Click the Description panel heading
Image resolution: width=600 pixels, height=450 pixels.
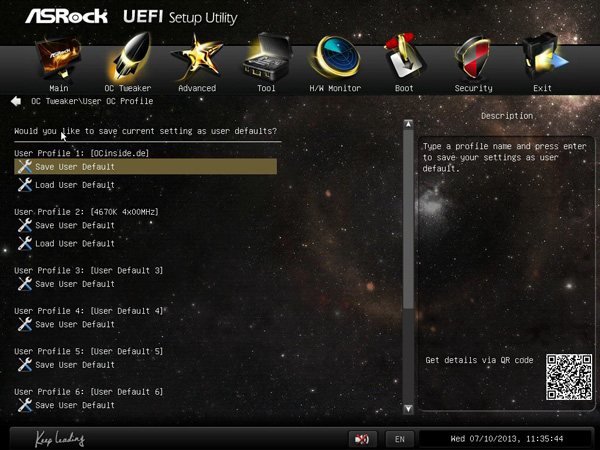(507, 116)
